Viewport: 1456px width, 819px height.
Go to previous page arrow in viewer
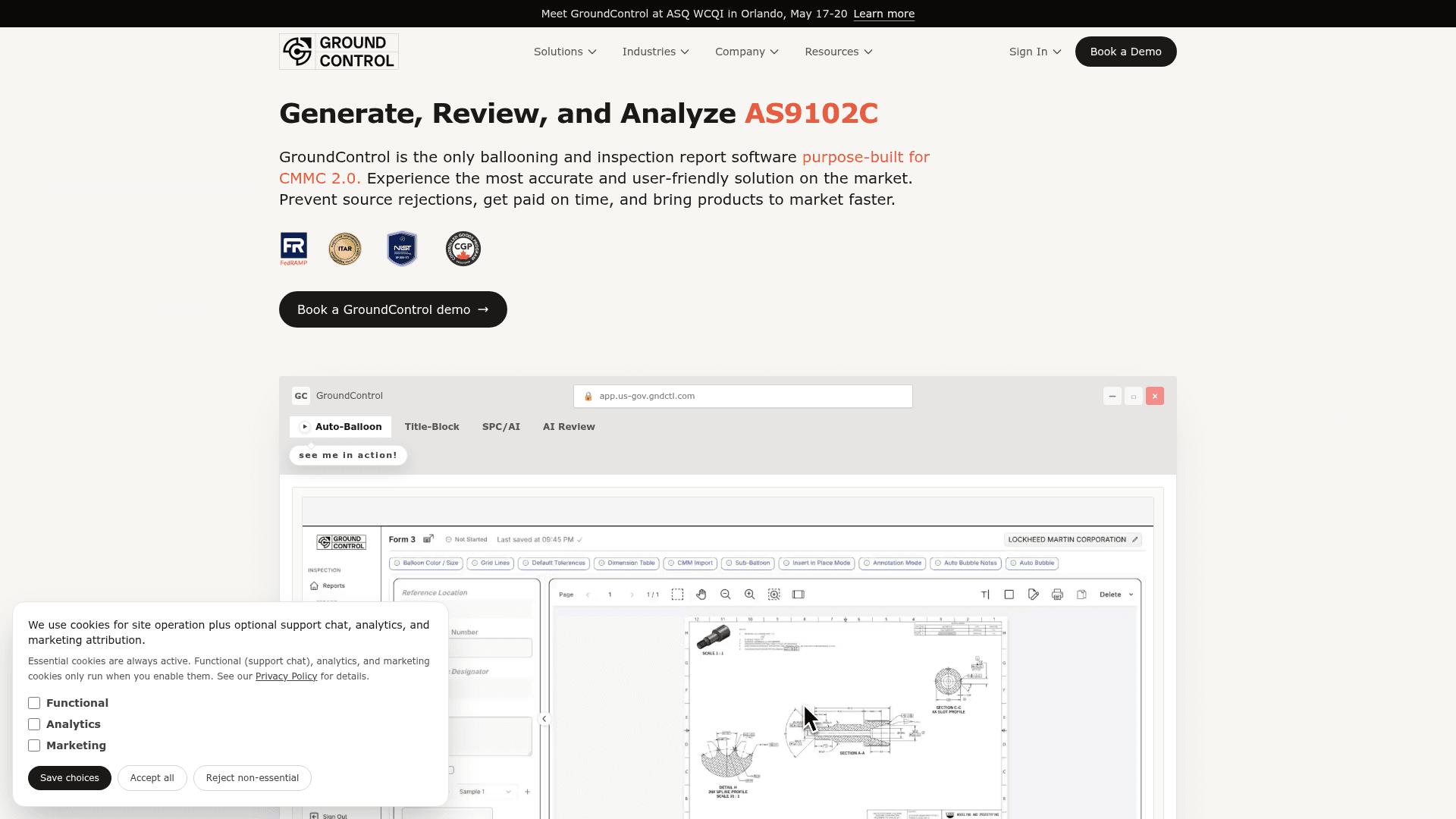[588, 595]
